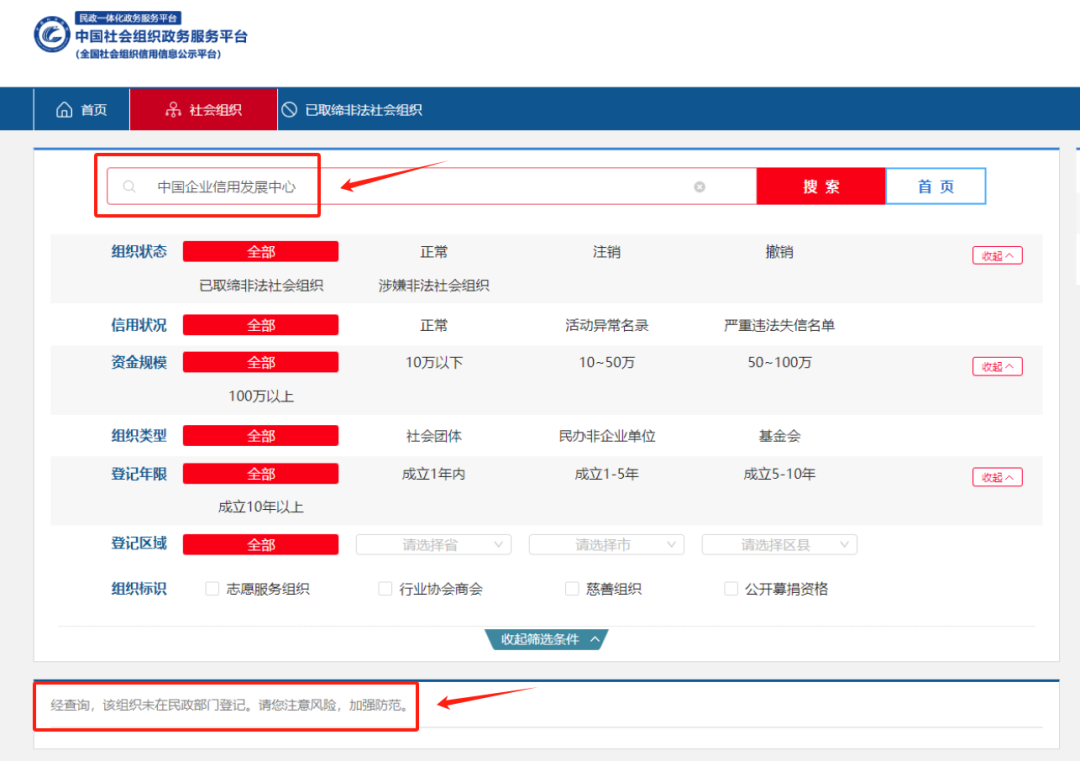Click the banned circle icon beside 已取缔非法社会组织
This screenshot has width=1080, height=761.
tap(289, 110)
